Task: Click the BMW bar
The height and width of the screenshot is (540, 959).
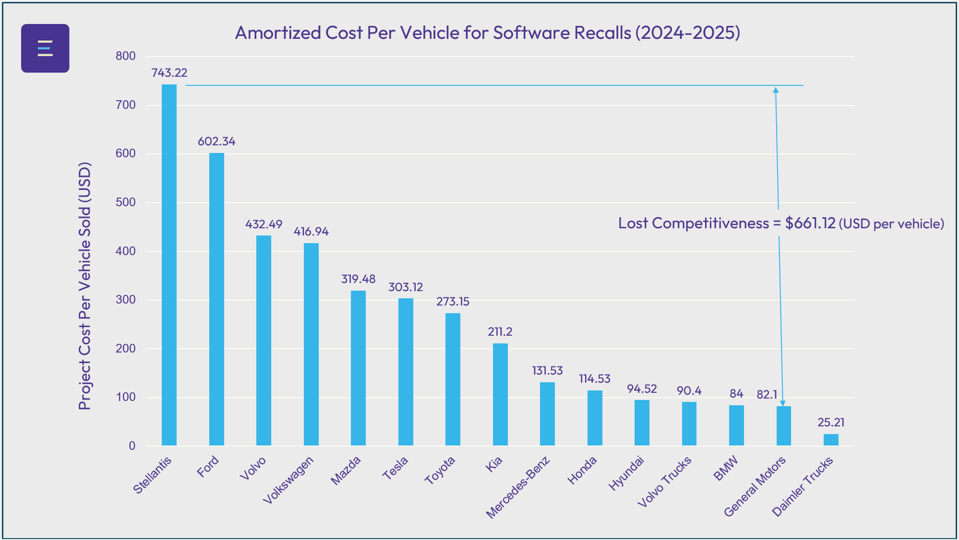Action: [x=736, y=425]
